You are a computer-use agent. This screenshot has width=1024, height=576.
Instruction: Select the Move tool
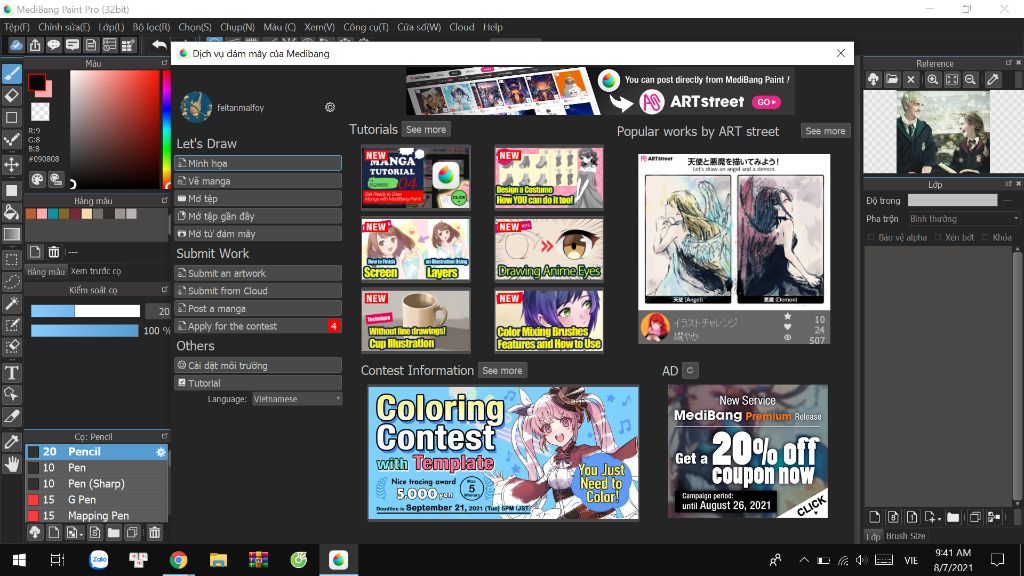(12, 164)
